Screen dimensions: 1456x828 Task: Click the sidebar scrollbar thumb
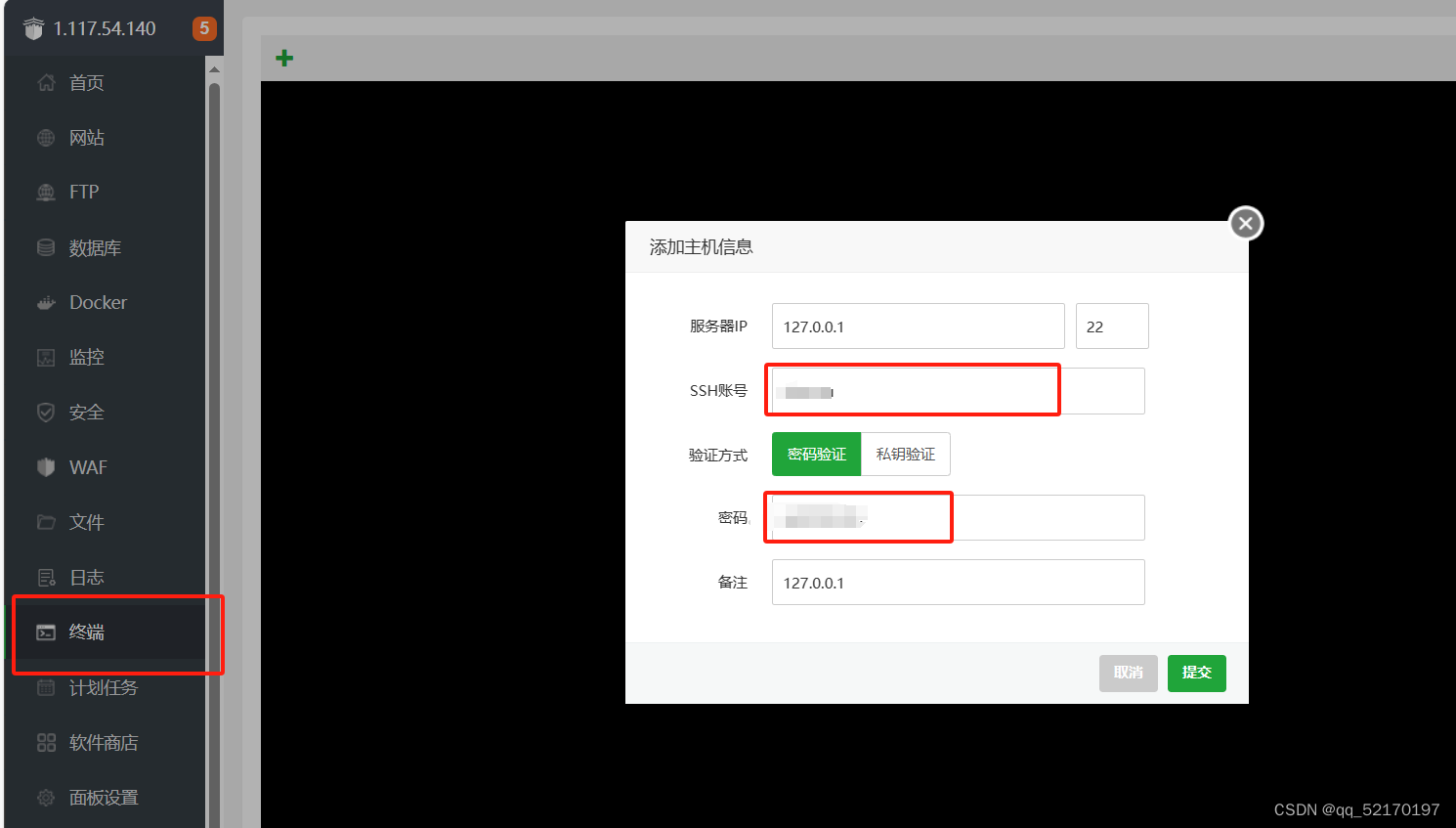[214, 455]
